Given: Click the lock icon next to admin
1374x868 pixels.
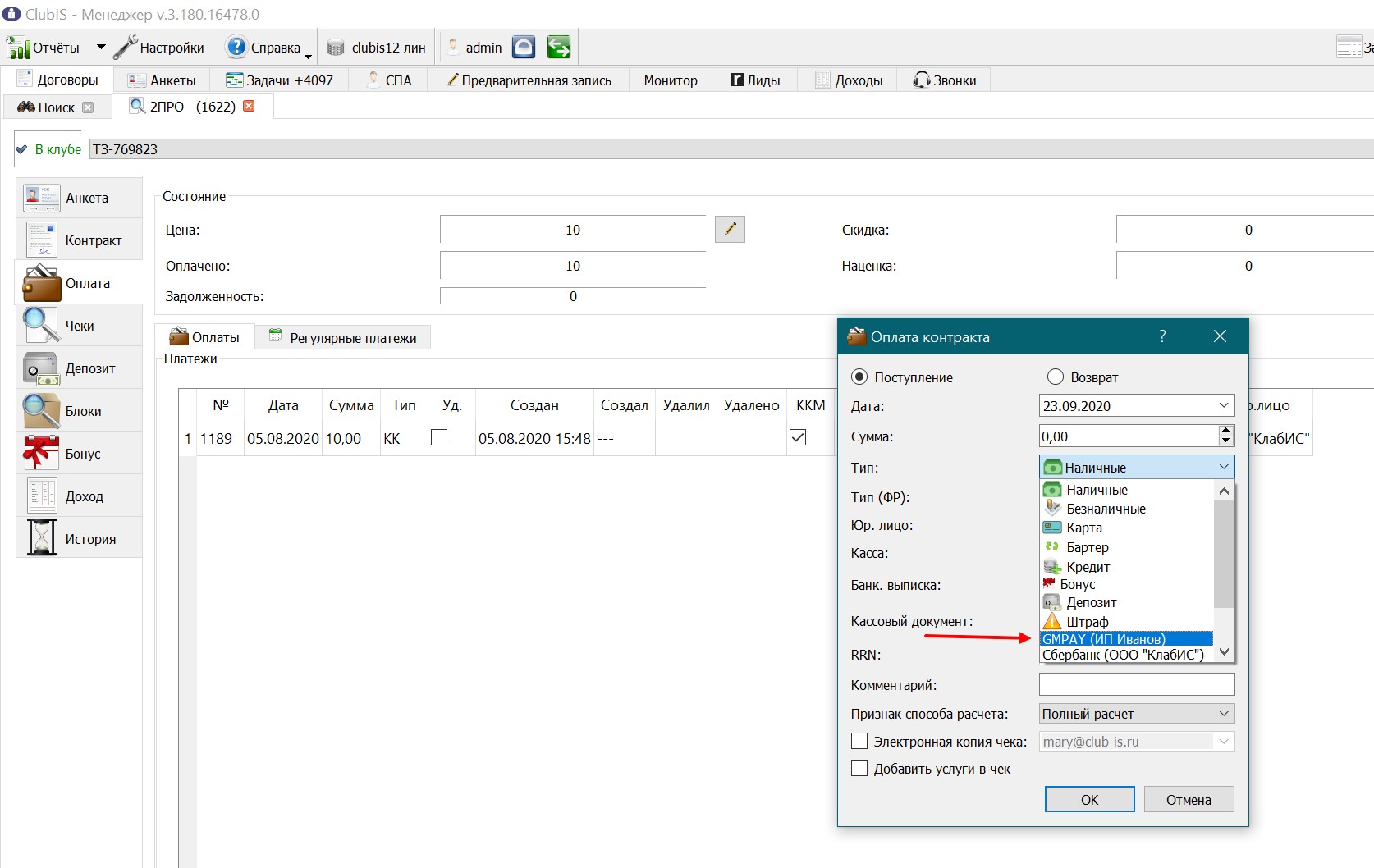Looking at the screenshot, I should pos(524,48).
